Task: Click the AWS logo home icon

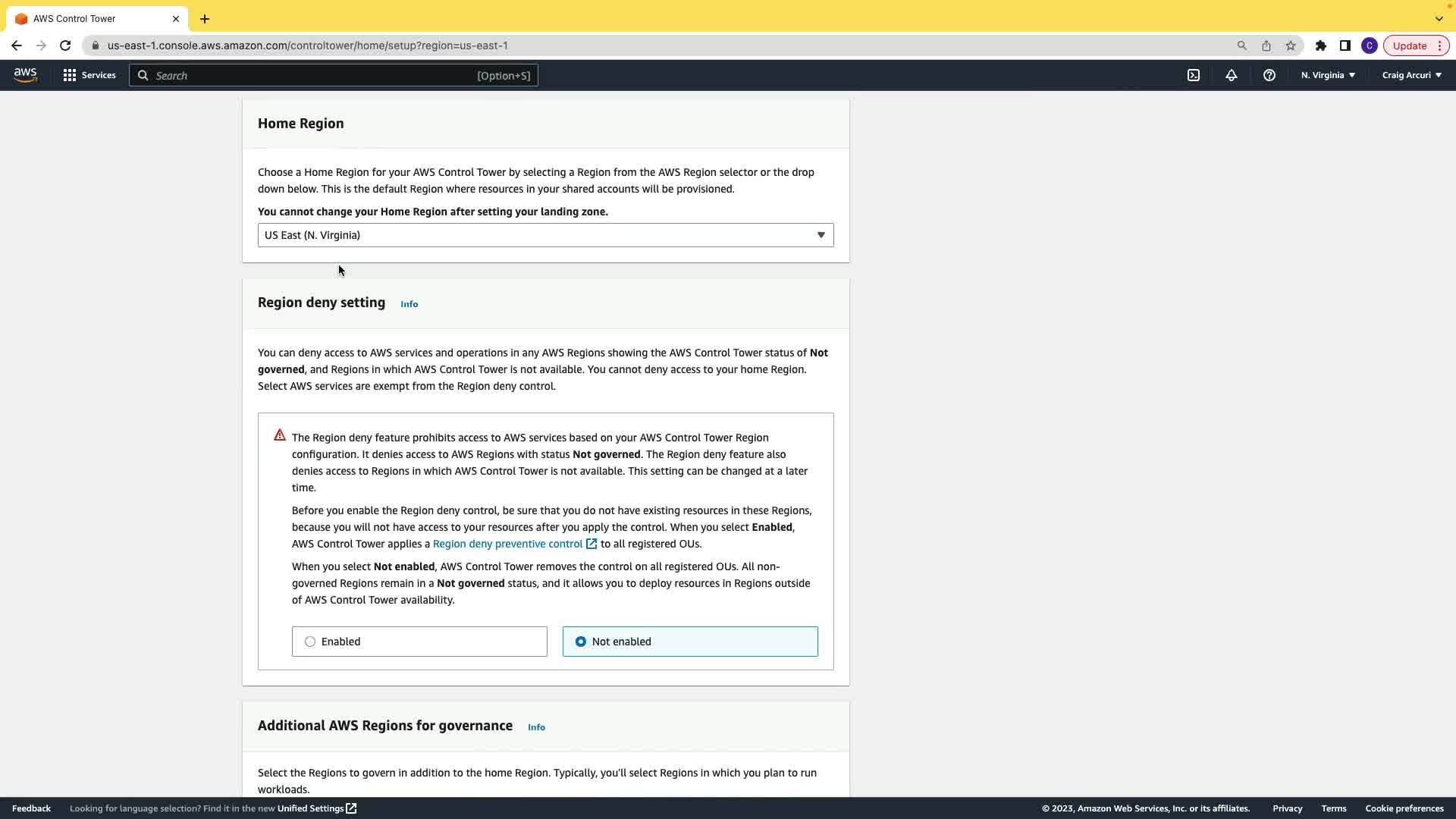Action: click(25, 75)
